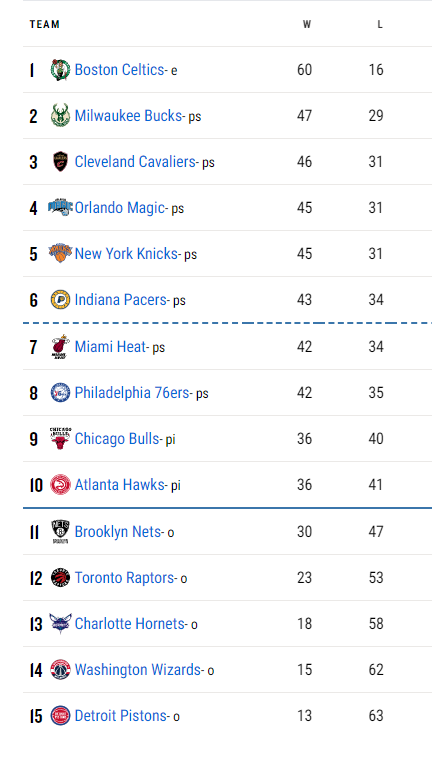Click the TEAM column header
Viewport: 432px width, 757px height.
44,25
